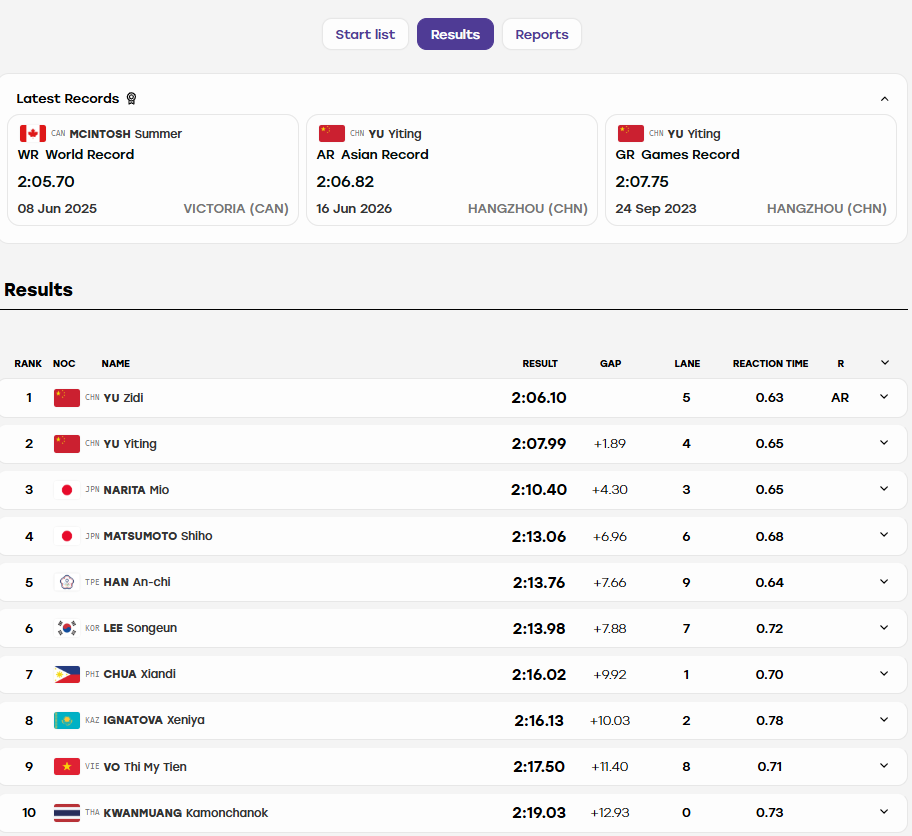Click the China flag on the Games Record card
Viewport: 912px width, 836px height.
pos(630,134)
